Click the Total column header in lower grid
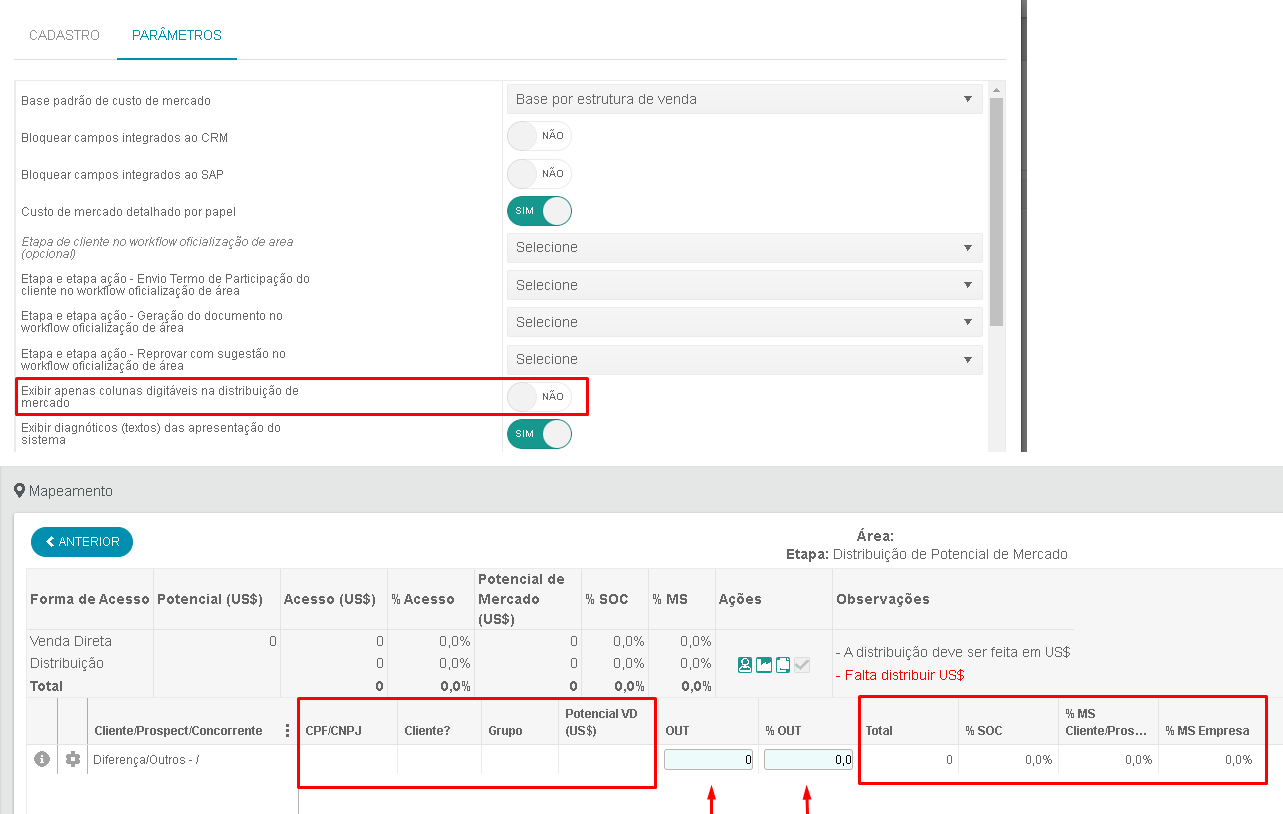This screenshot has width=1283, height=814. click(x=880, y=731)
